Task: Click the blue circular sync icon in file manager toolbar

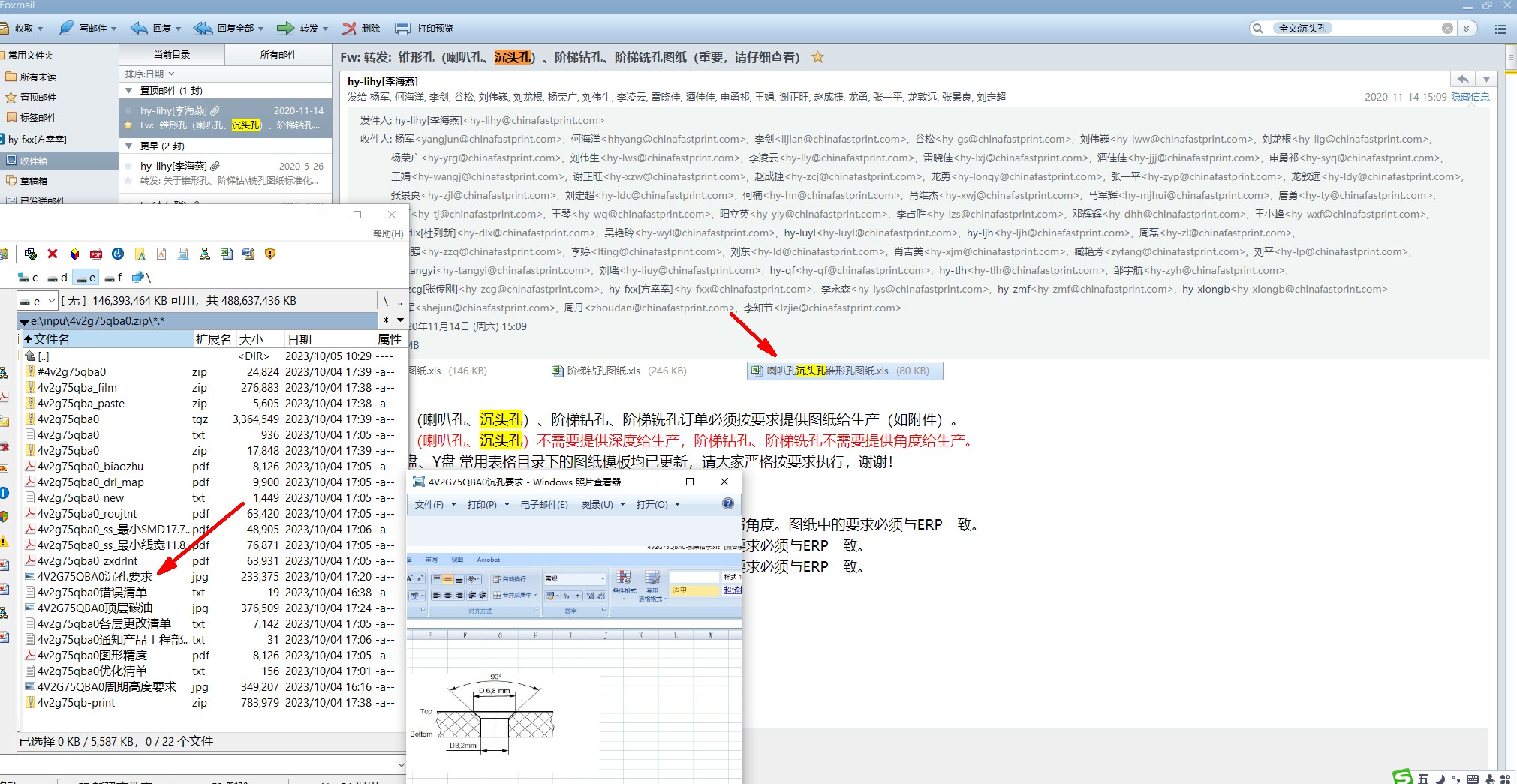Action: pos(118,254)
